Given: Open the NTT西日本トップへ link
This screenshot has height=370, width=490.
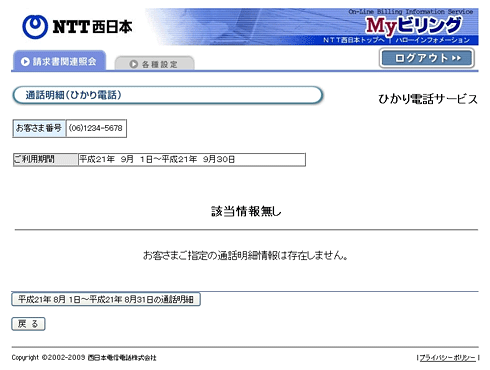Looking at the screenshot, I should click(x=353, y=40).
